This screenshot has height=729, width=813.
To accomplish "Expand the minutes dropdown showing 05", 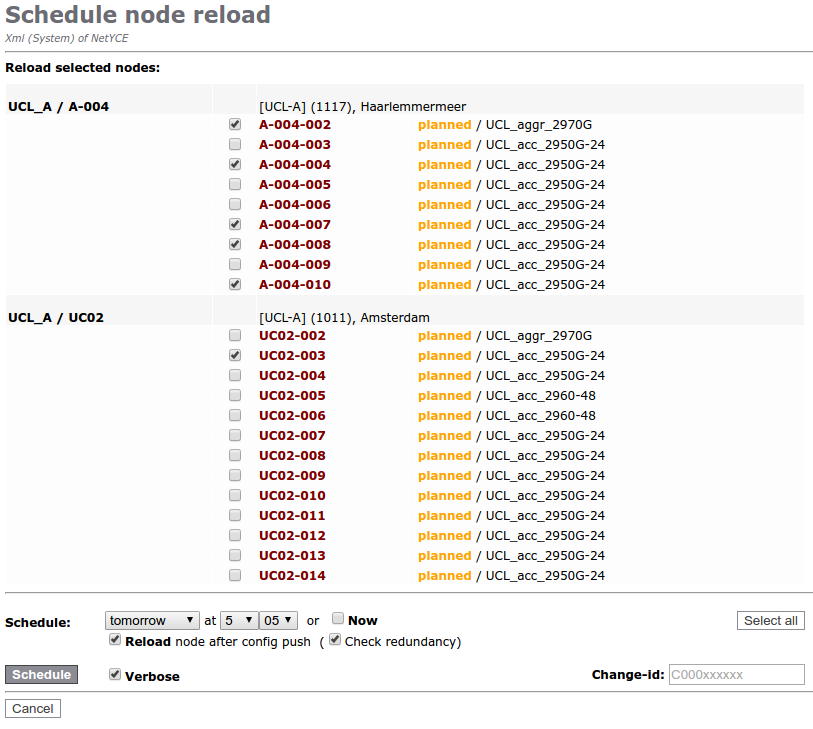I will [x=278, y=621].
